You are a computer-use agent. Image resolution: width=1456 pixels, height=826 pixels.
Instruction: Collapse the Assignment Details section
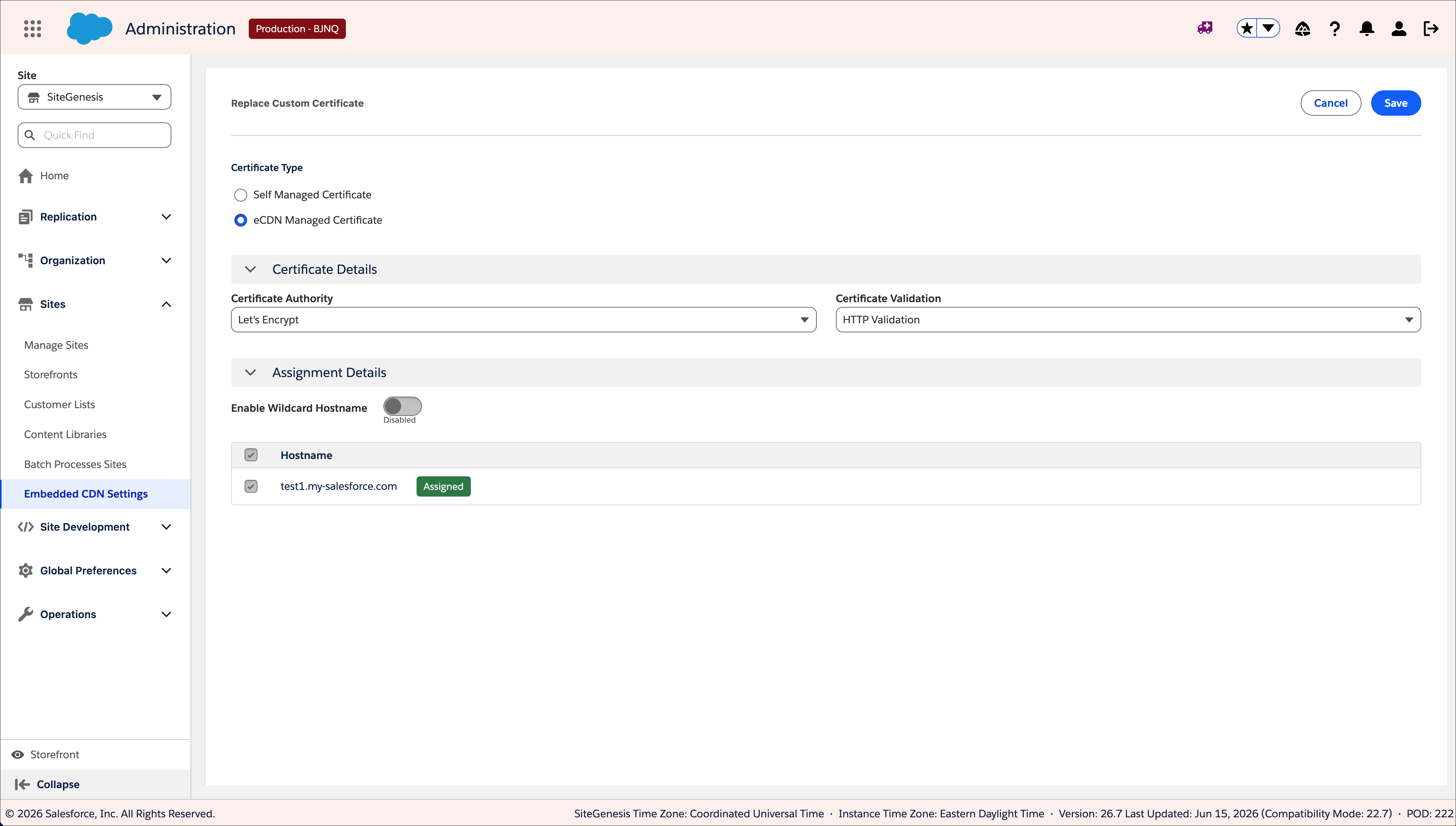250,373
